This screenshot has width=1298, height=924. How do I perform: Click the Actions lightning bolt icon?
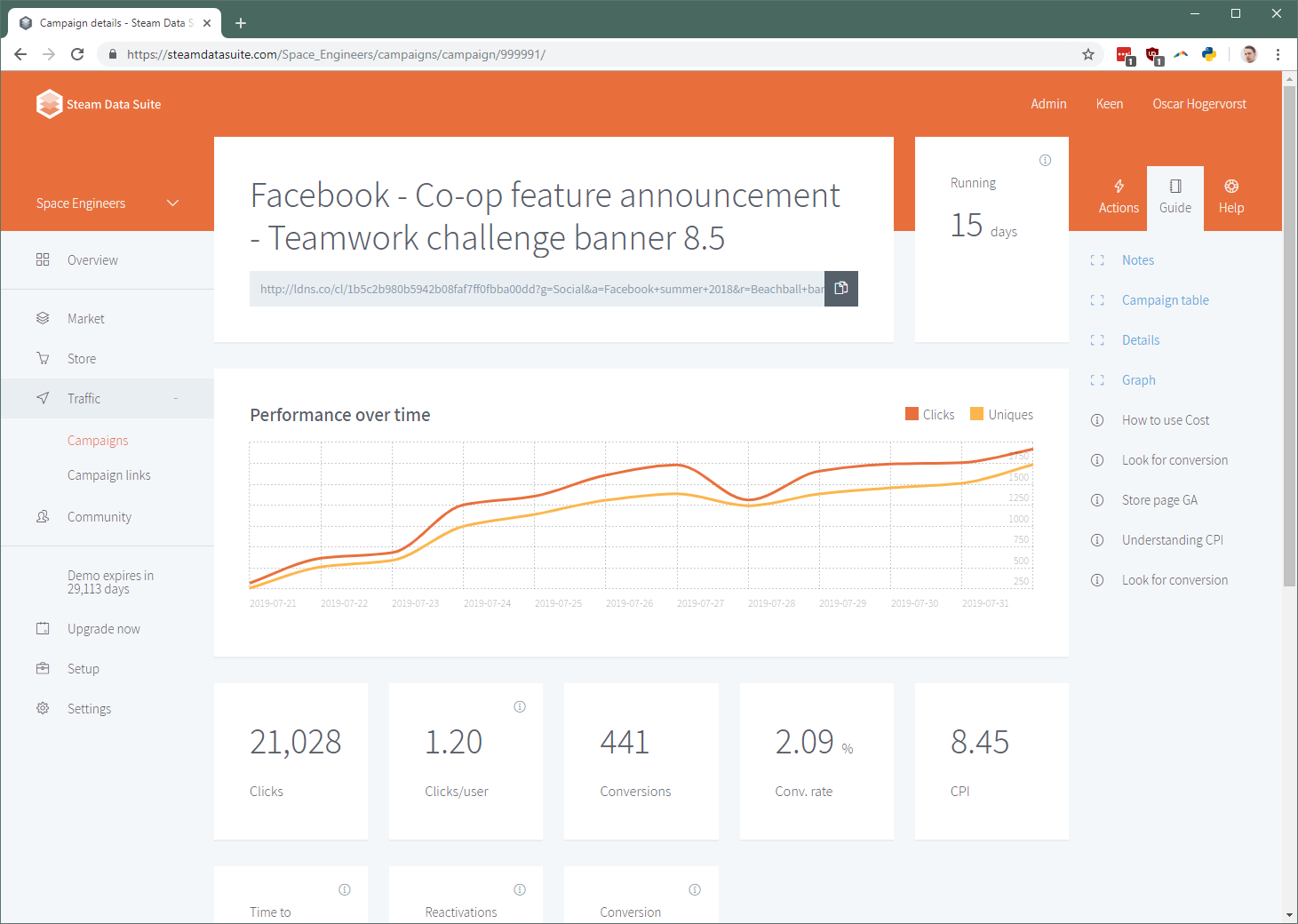click(1119, 186)
